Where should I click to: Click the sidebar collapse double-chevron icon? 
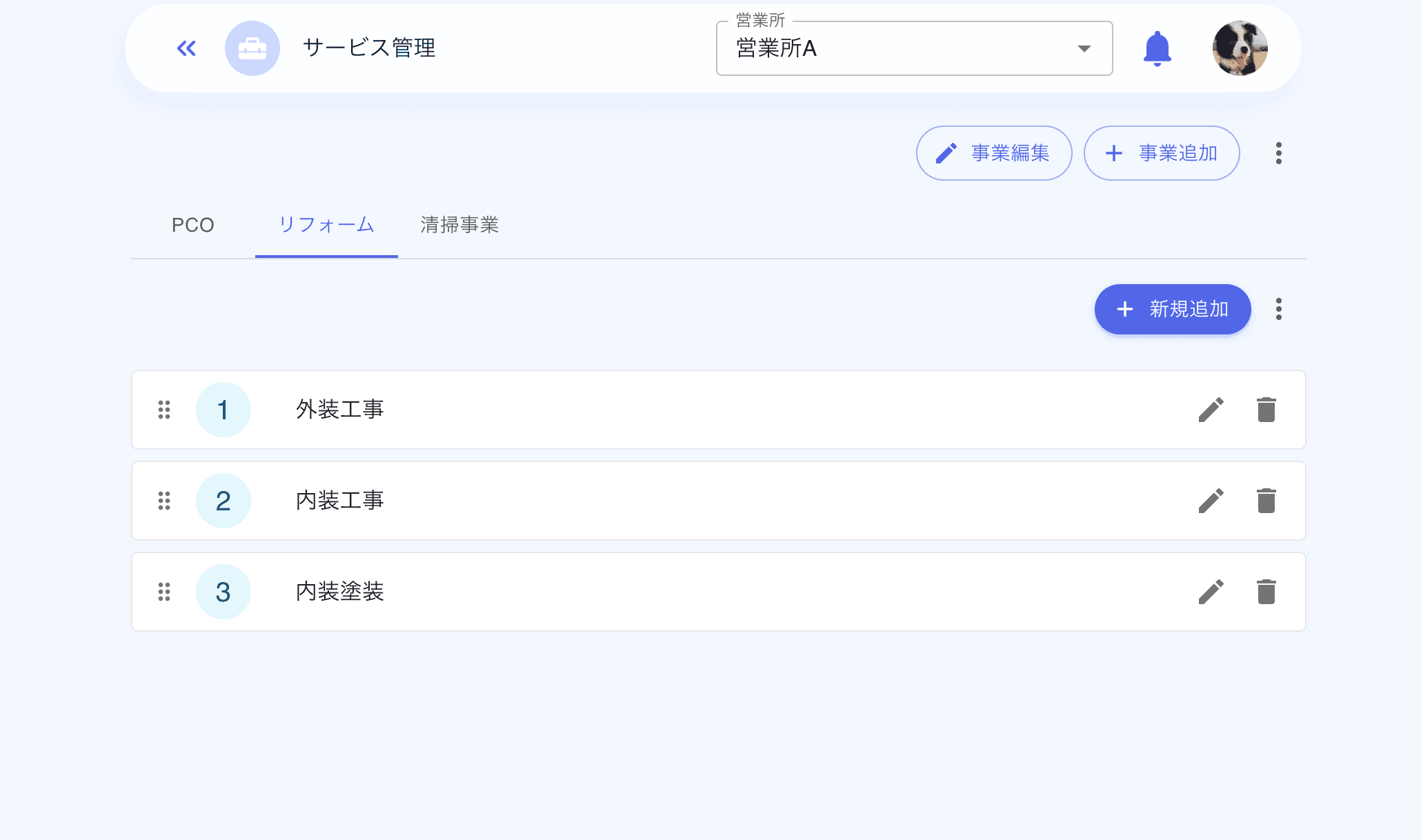185,48
